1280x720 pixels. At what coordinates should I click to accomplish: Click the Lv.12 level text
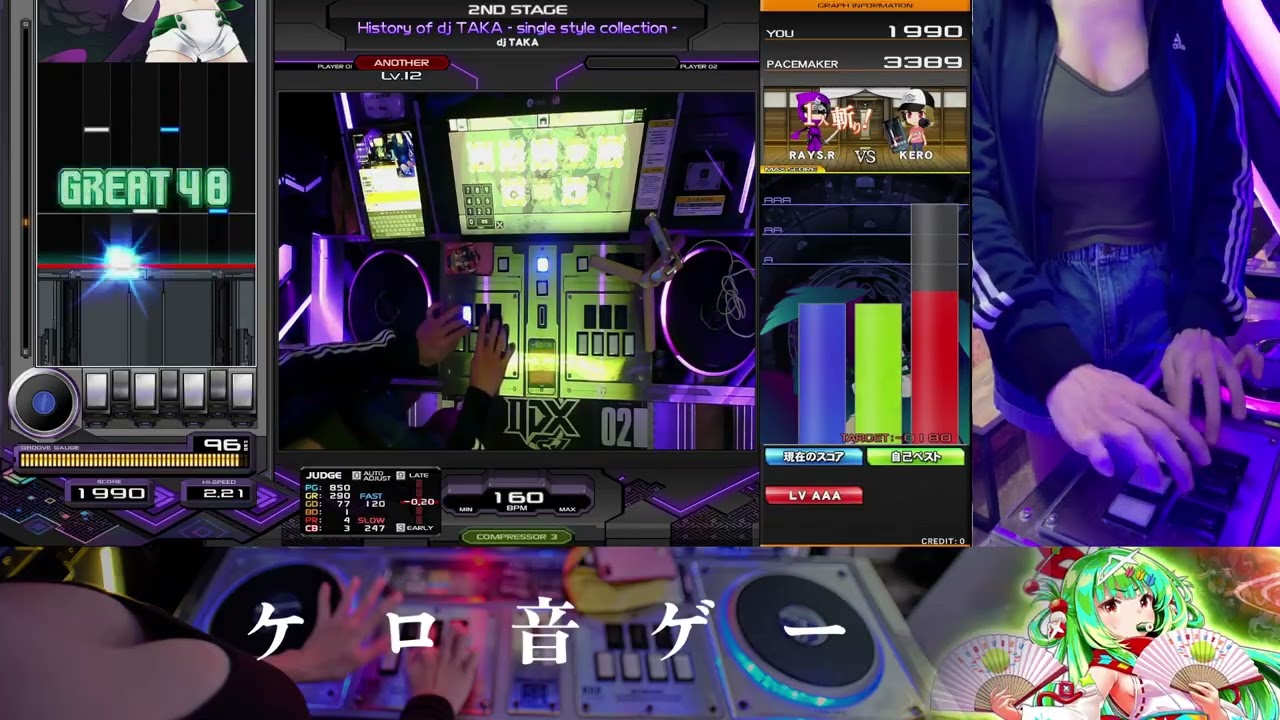pyautogui.click(x=401, y=76)
